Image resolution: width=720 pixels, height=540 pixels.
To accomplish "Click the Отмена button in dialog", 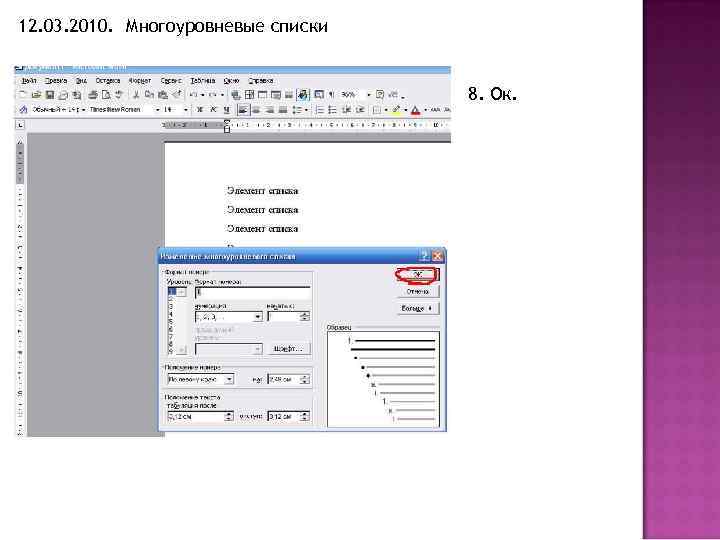I will [x=417, y=292].
